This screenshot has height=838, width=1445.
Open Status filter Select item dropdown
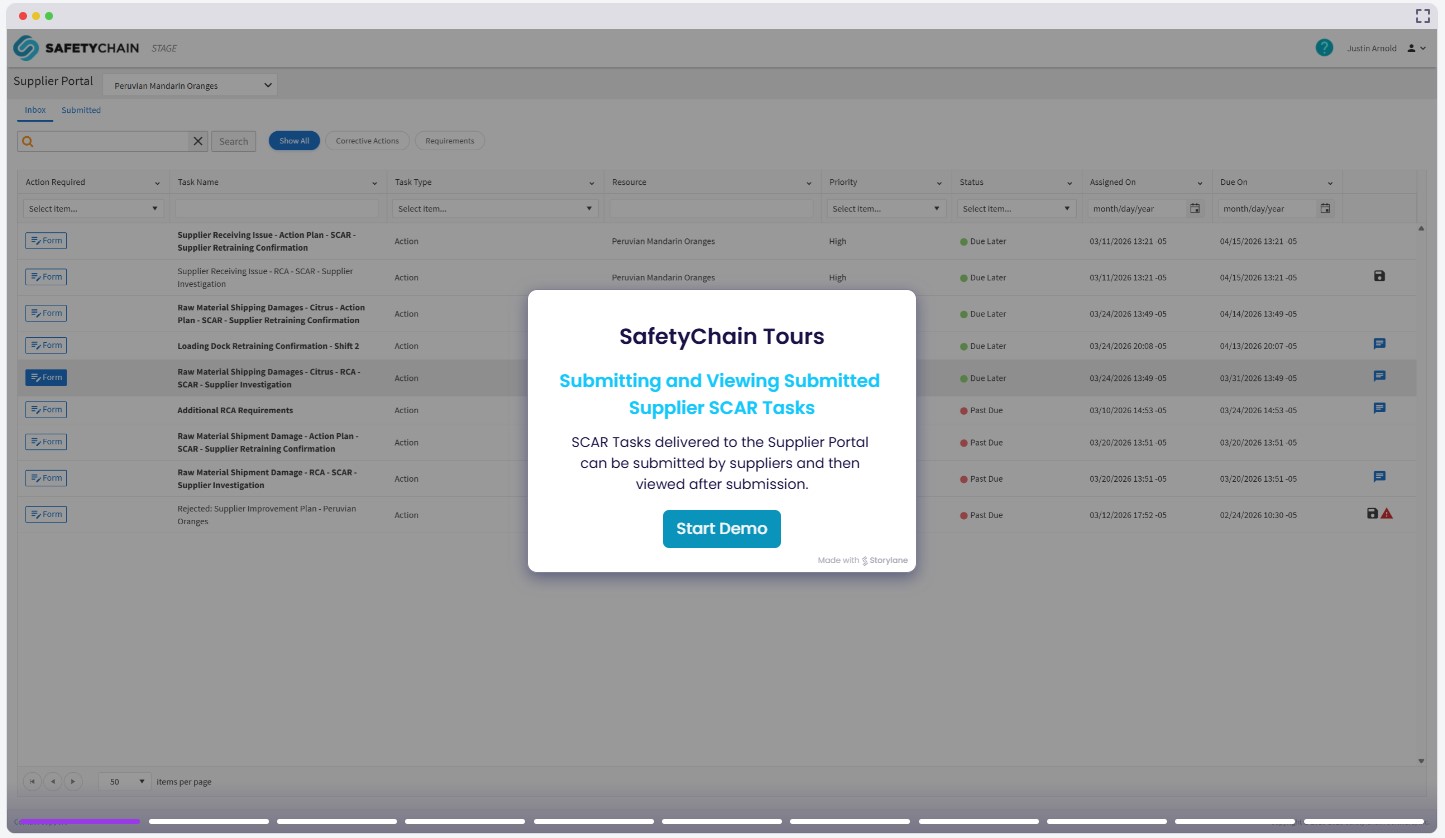click(x=1016, y=209)
